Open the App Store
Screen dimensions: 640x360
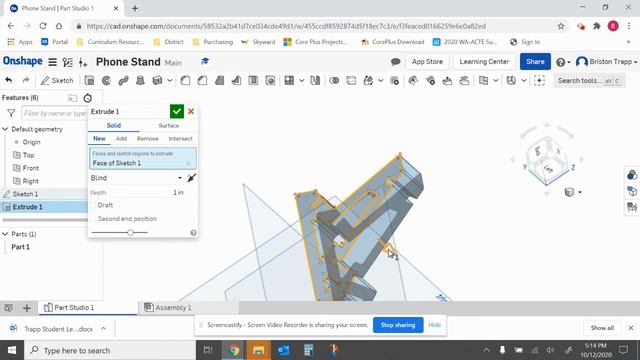point(427,62)
